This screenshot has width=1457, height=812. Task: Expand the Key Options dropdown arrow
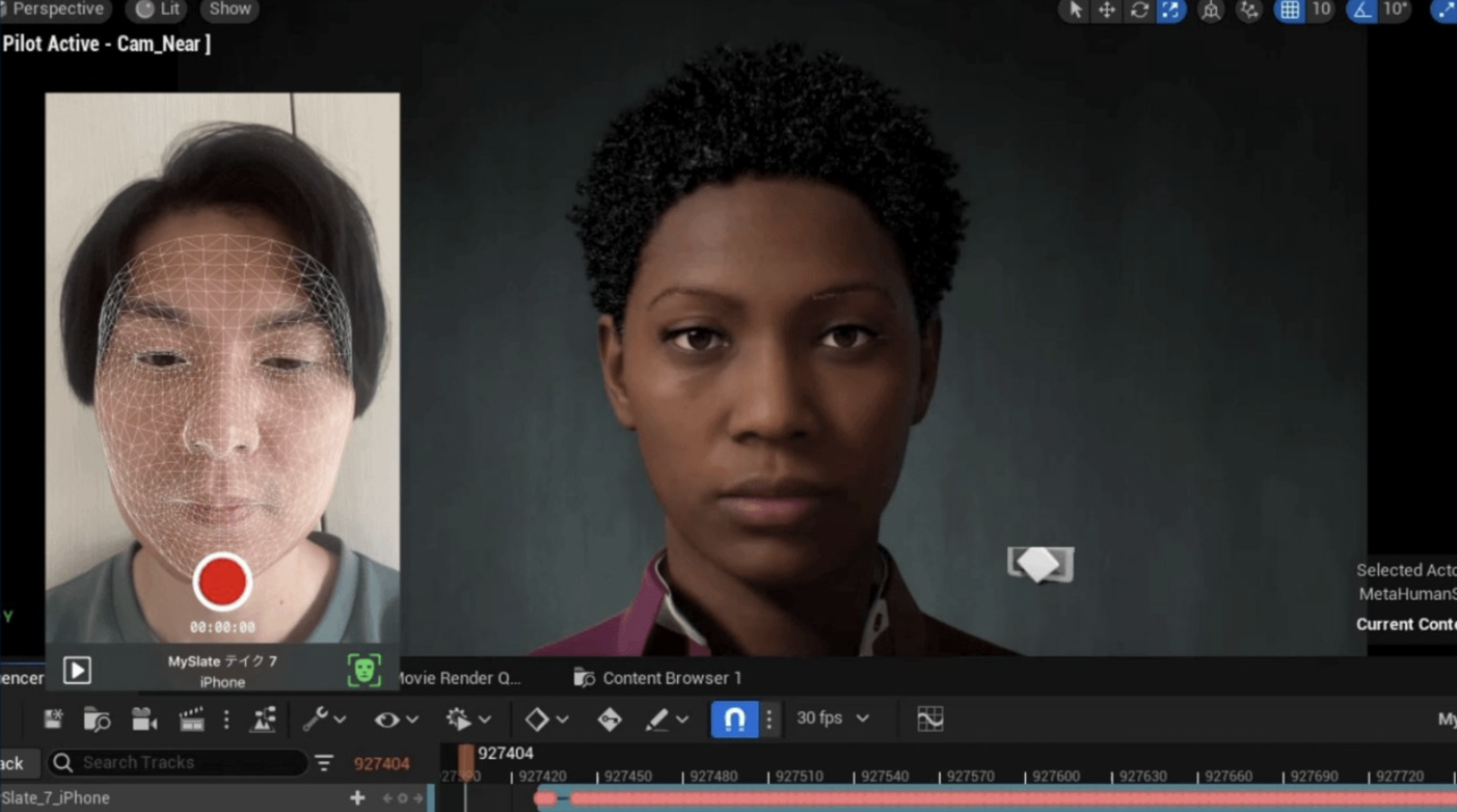pos(562,719)
